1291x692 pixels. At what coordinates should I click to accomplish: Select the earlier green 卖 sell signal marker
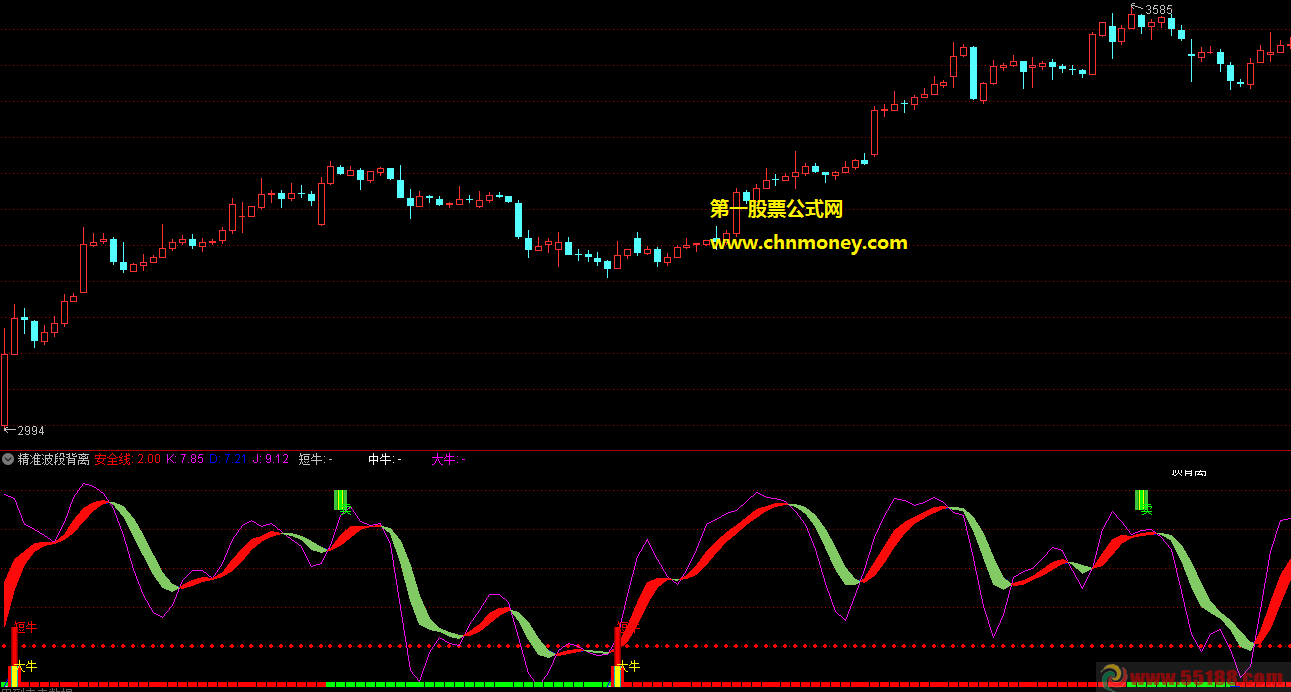tap(343, 500)
